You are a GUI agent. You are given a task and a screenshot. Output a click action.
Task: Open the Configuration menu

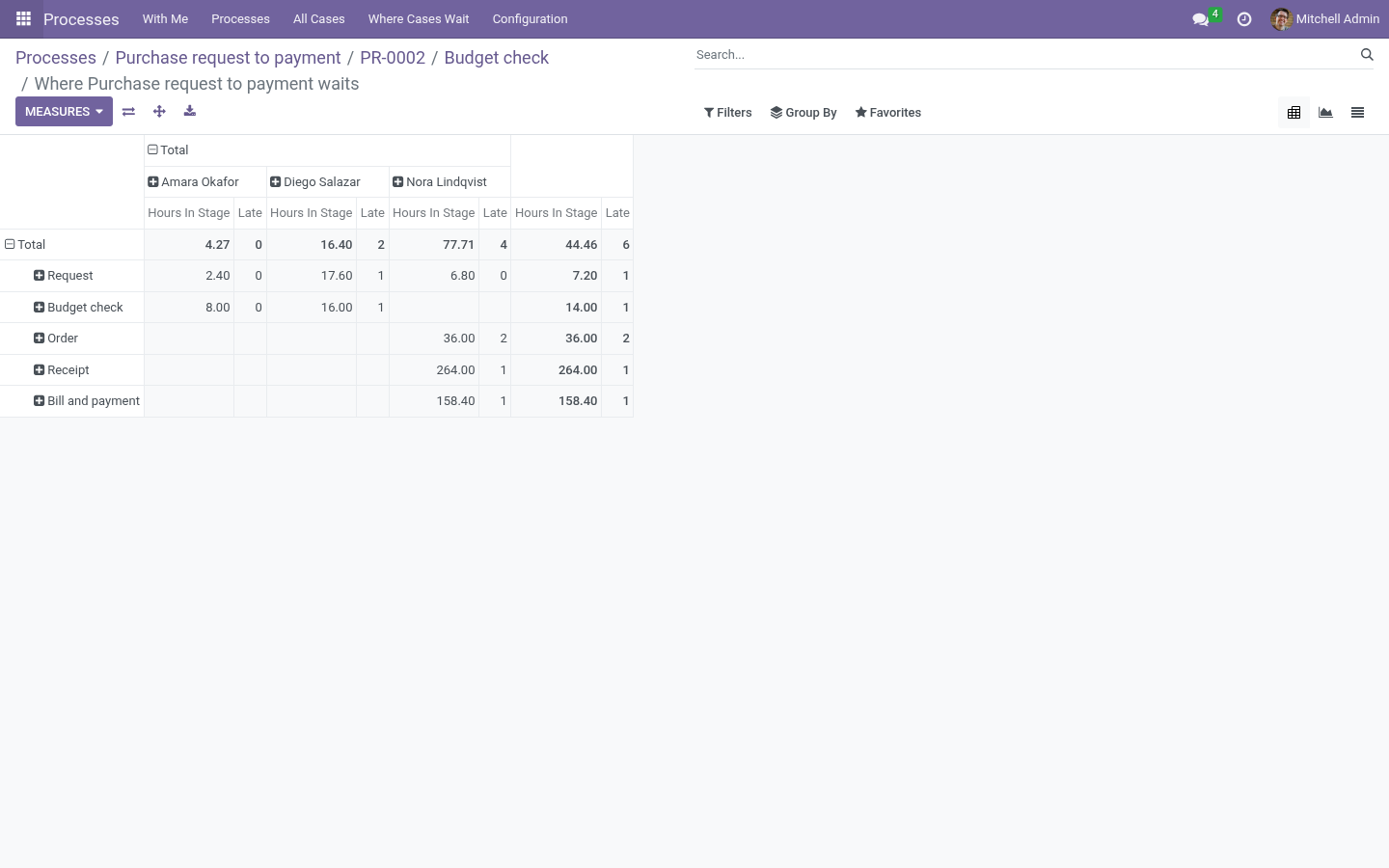click(530, 19)
